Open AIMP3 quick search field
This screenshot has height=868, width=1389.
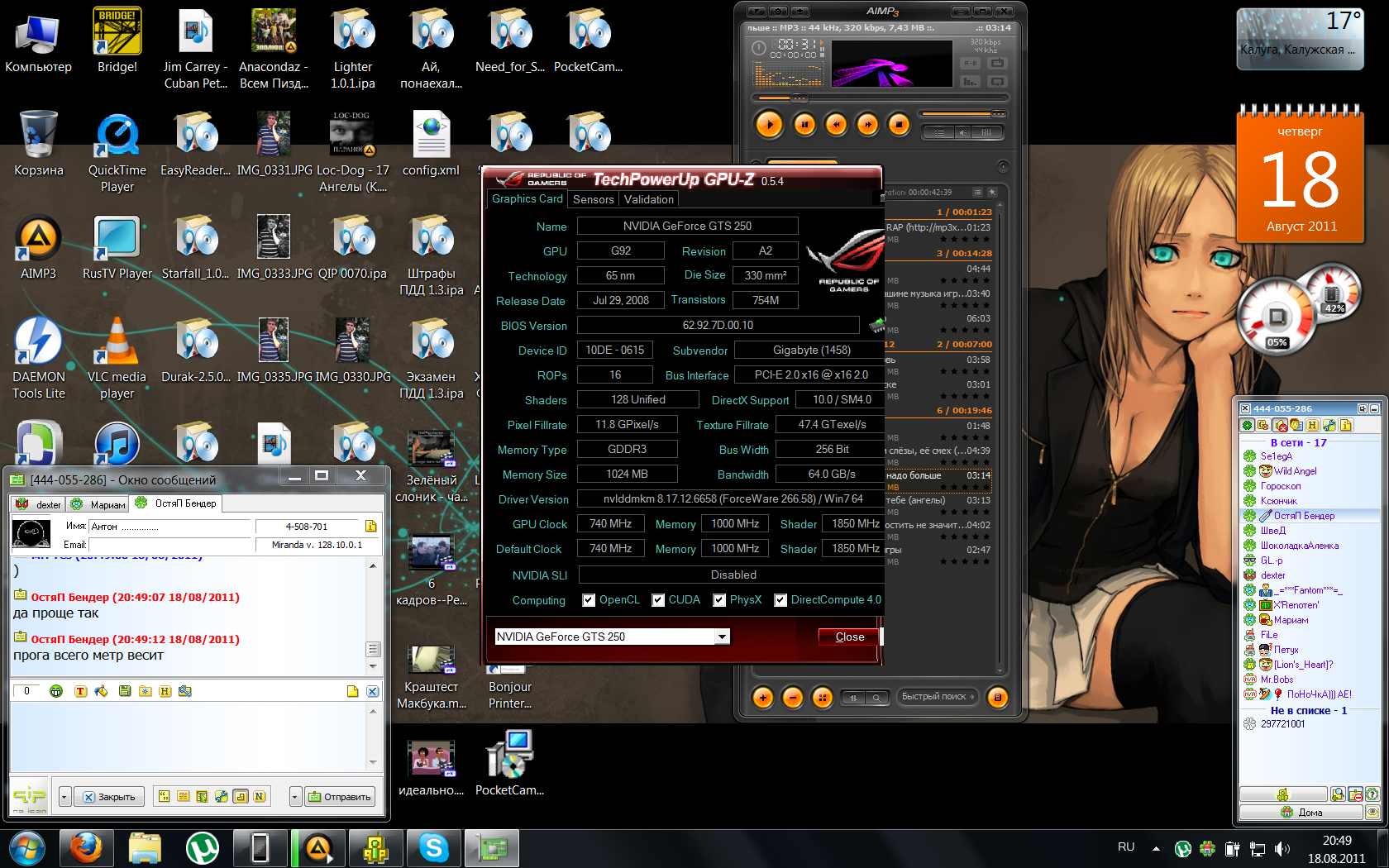[x=937, y=697]
